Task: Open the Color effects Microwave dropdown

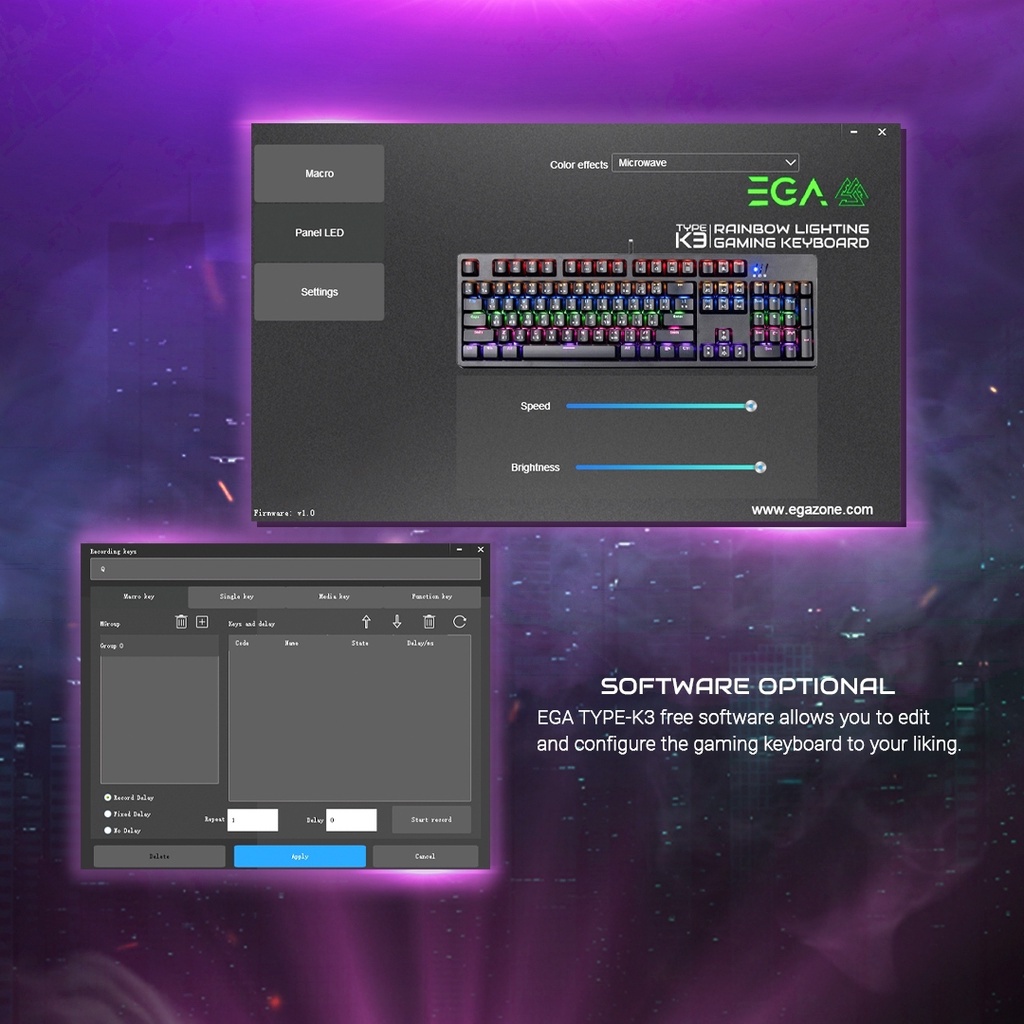Action: [705, 162]
